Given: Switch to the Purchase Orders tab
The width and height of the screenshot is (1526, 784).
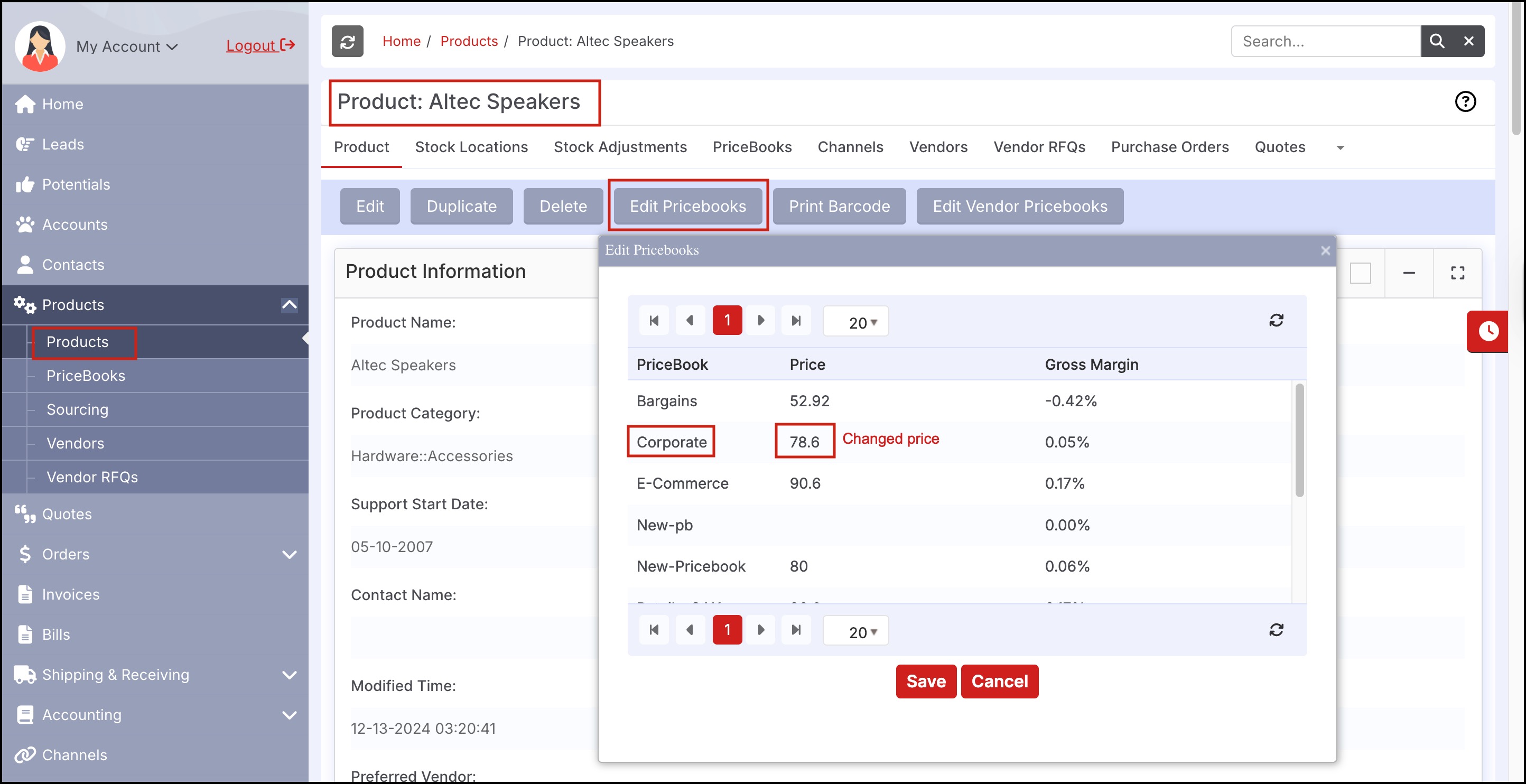Looking at the screenshot, I should coord(1169,147).
